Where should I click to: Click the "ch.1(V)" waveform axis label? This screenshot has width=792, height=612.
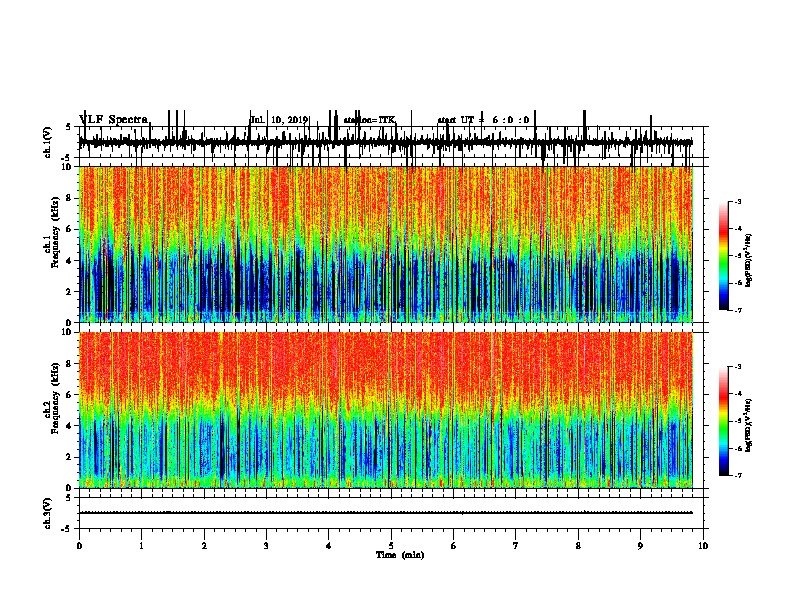coord(47,142)
